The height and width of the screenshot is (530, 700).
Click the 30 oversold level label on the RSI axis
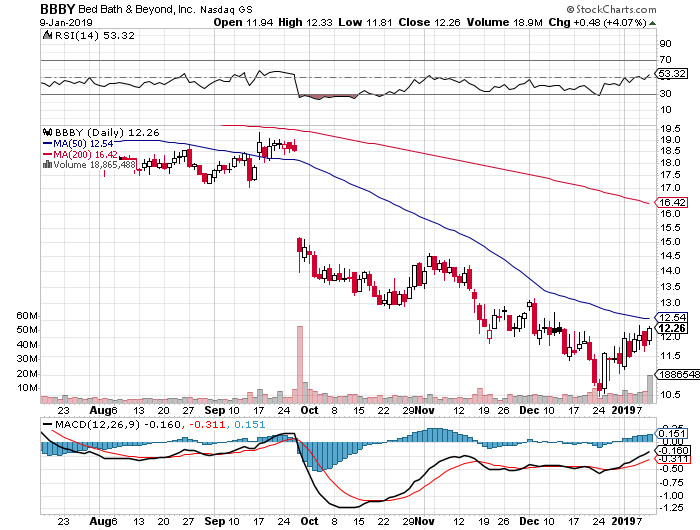665,93
